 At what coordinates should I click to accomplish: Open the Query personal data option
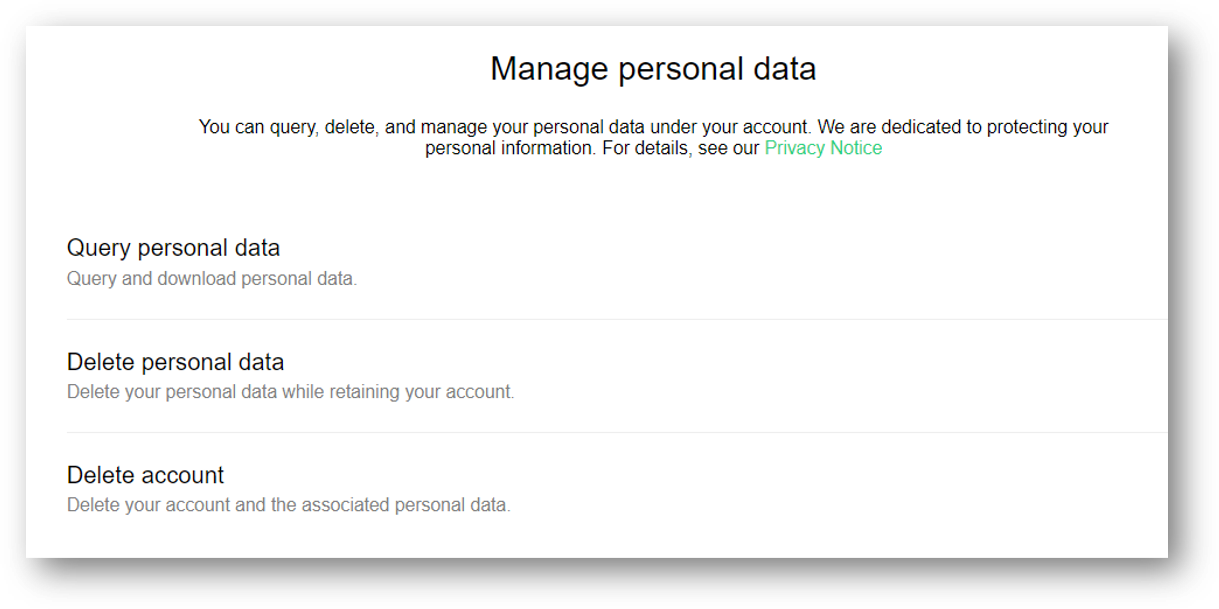[173, 248]
